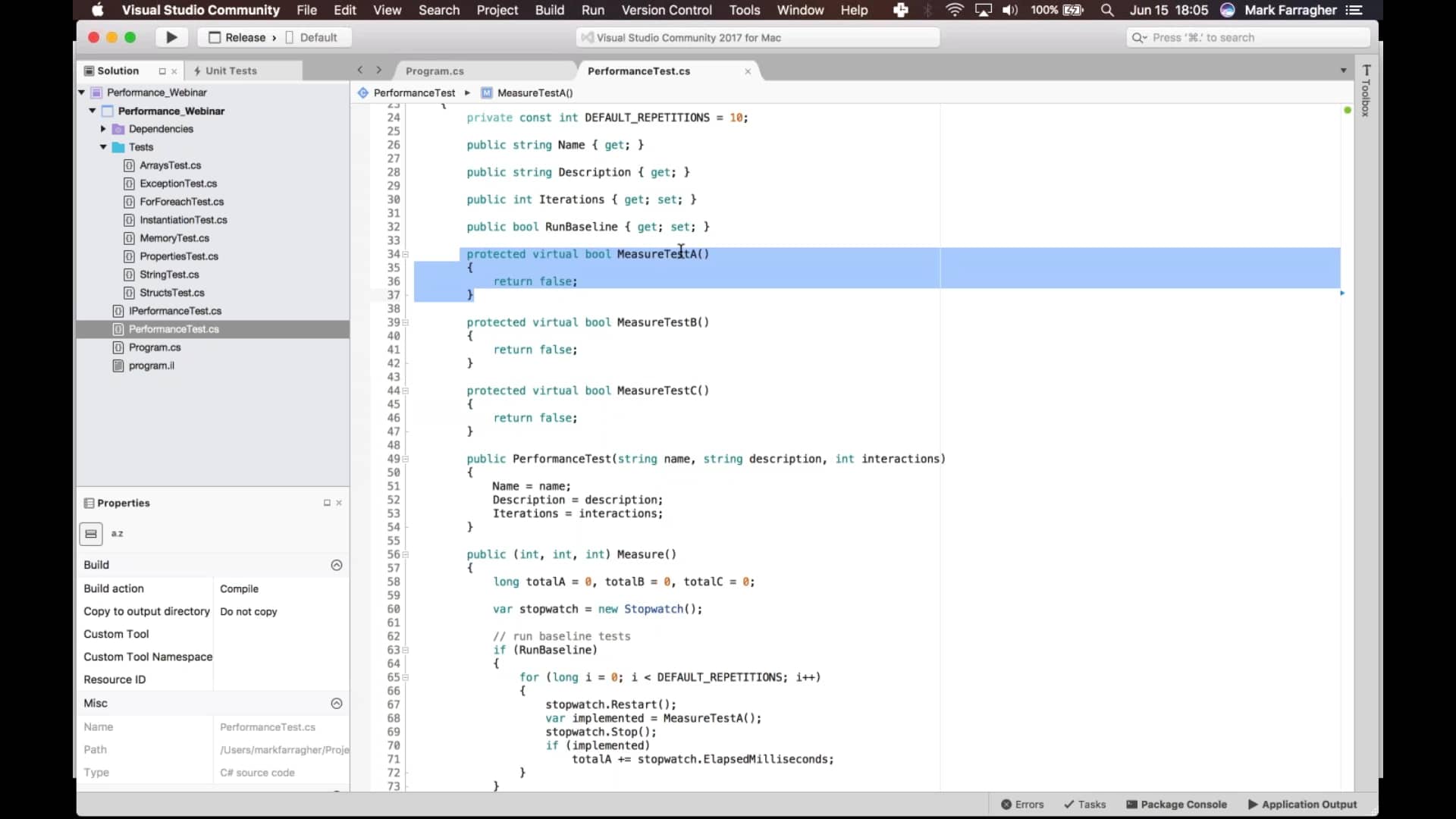The height and width of the screenshot is (819, 1456).
Task: Navigate back with the left arrow
Action: point(360,71)
